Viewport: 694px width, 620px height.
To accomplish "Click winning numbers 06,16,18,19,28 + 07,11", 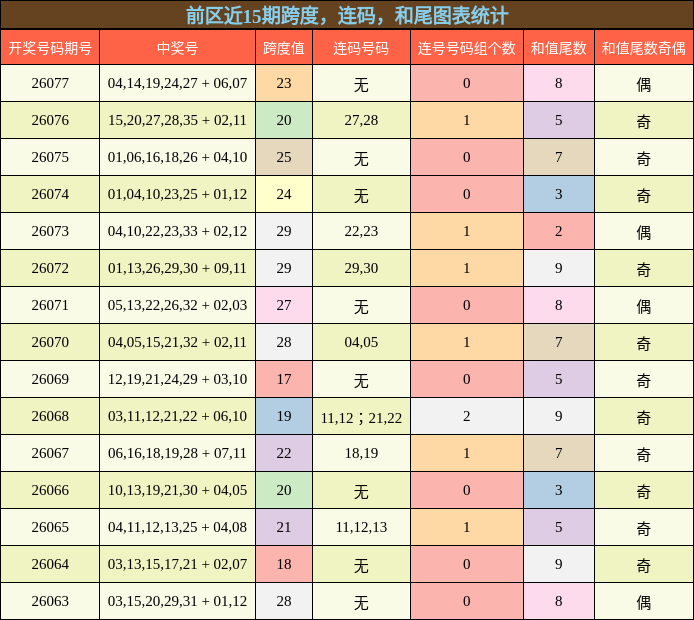I will click(177, 453).
